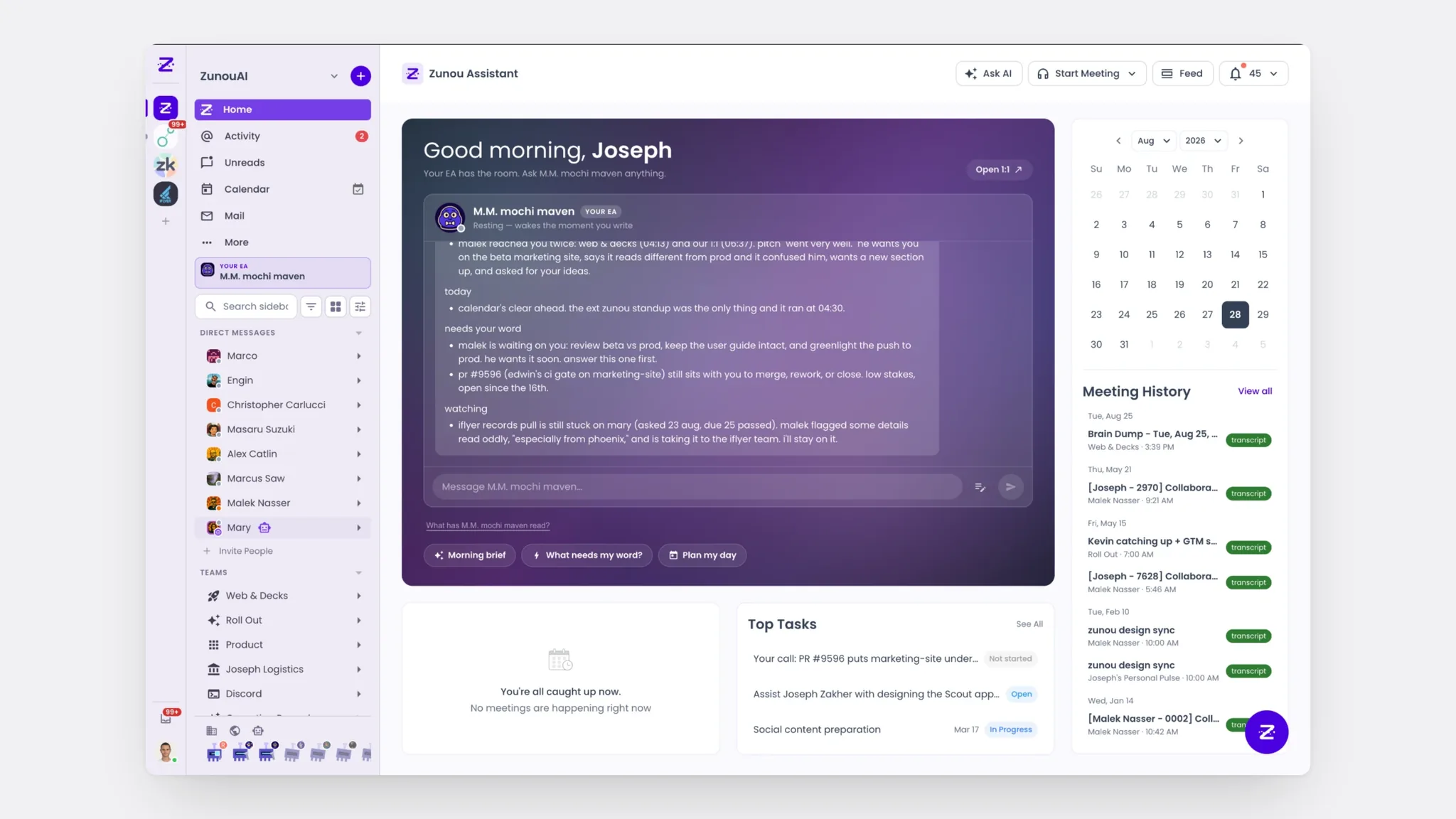Click the Open 1:1 button
1456x819 pixels.
999,169
